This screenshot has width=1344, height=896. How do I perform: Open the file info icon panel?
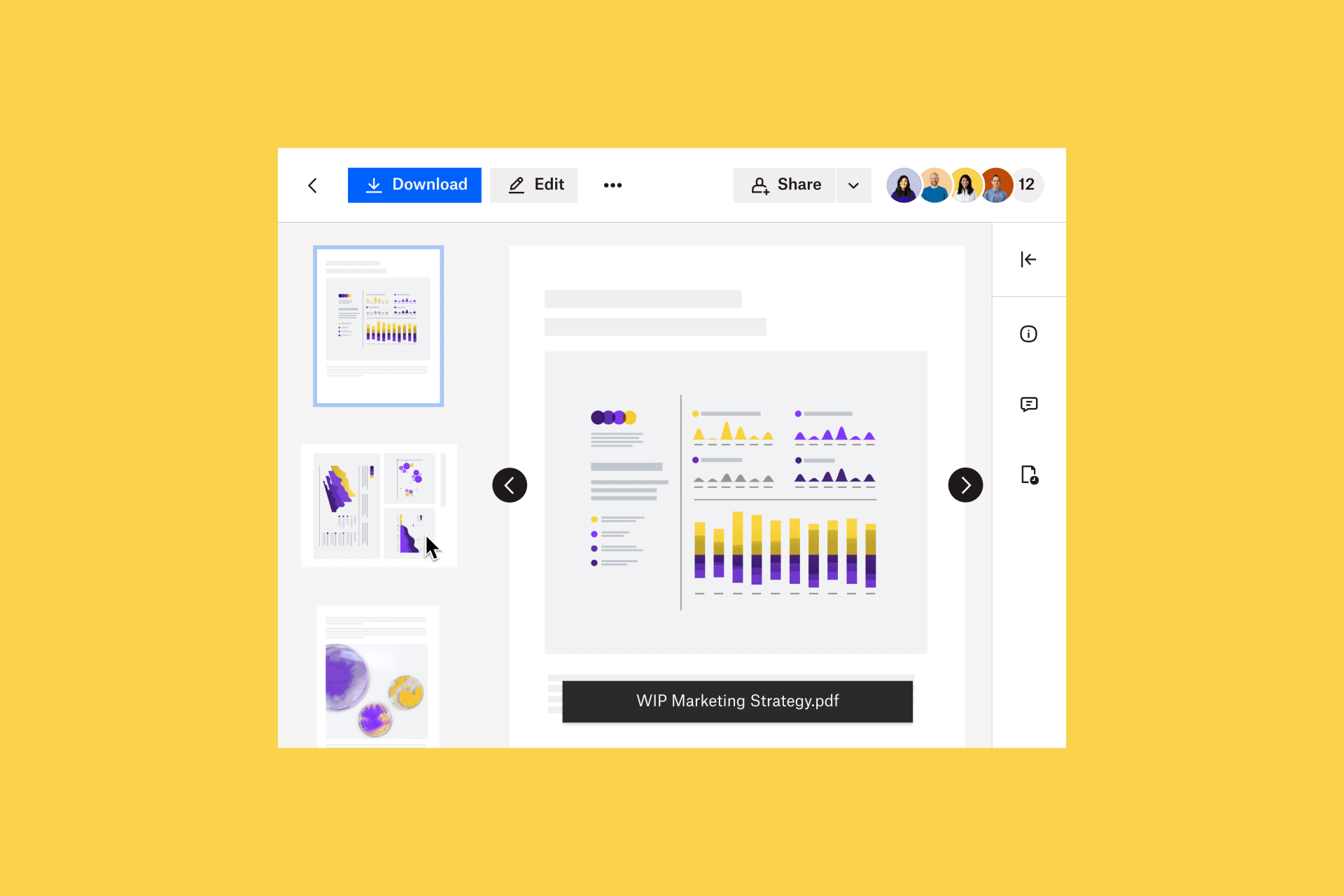click(1029, 334)
